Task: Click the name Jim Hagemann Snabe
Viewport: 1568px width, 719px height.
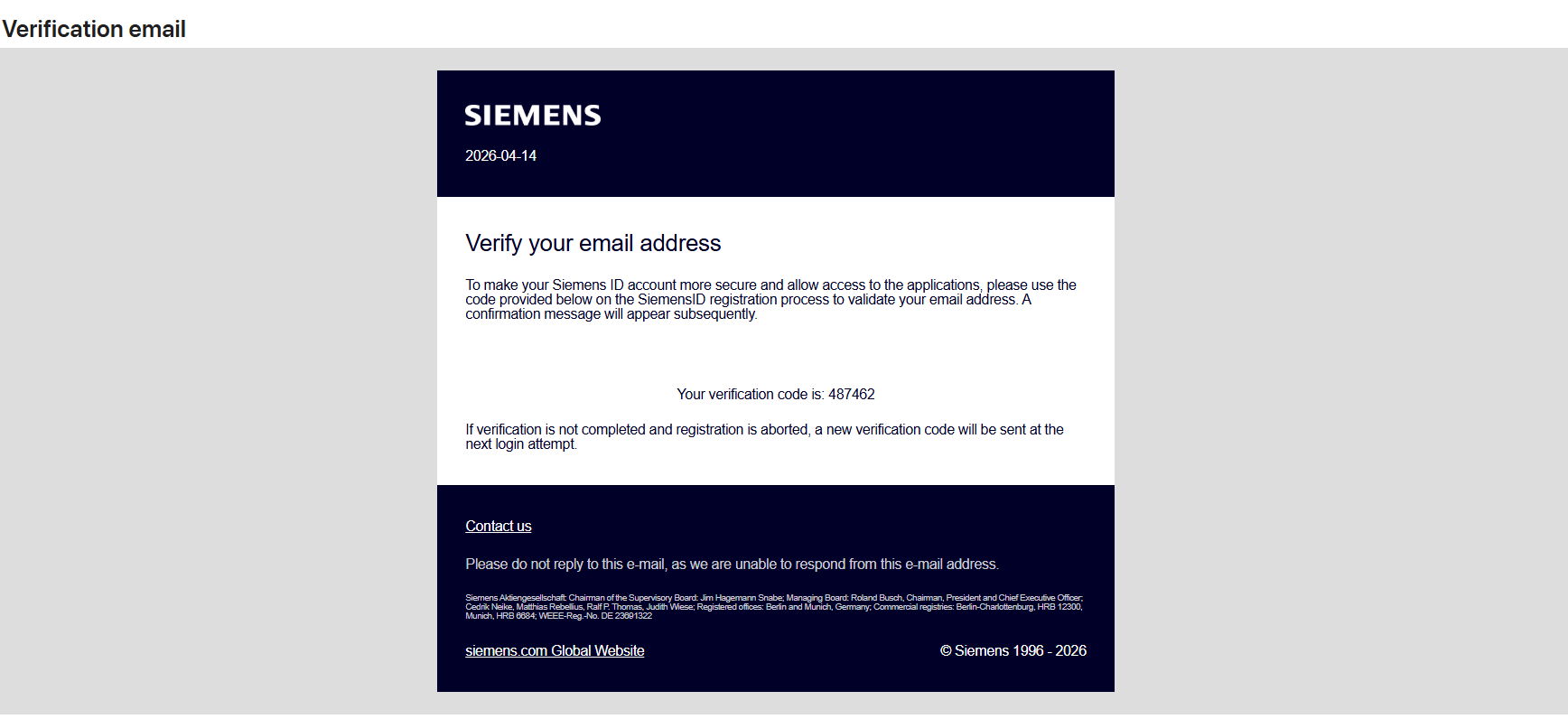Action: (742, 598)
